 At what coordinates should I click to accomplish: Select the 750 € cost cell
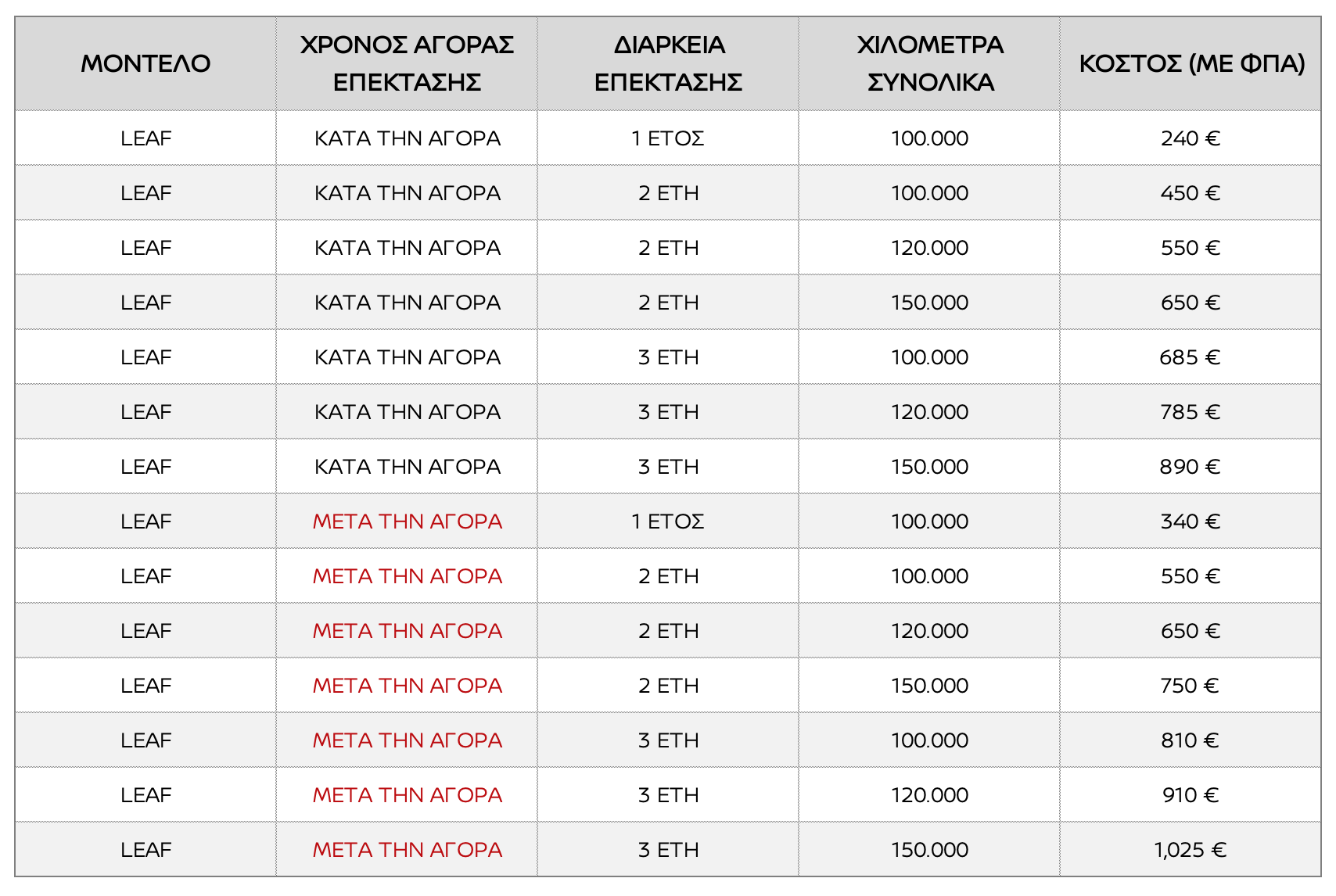coord(1191,686)
